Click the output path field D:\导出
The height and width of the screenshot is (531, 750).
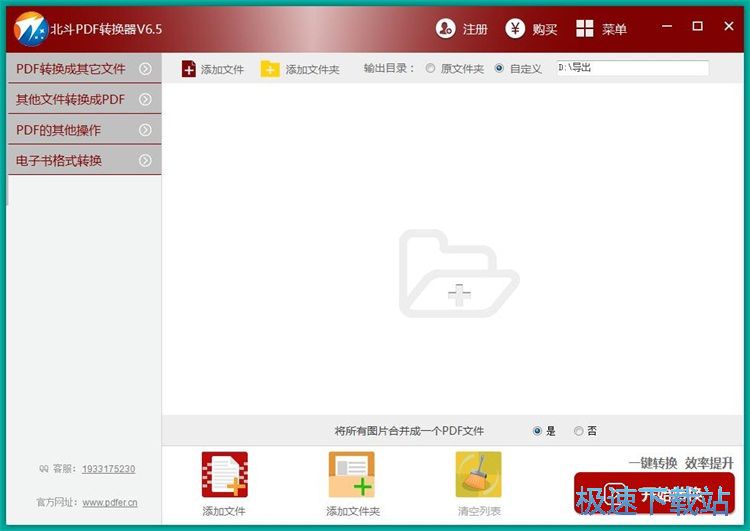click(x=632, y=68)
